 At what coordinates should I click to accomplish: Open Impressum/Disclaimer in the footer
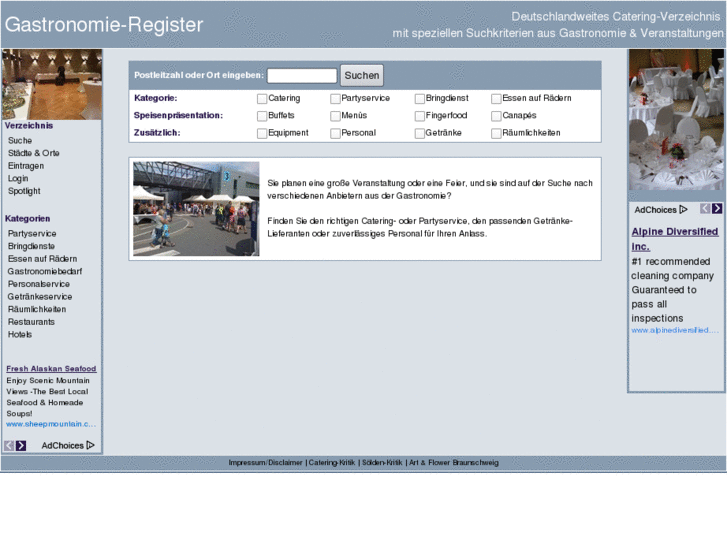[265, 462]
